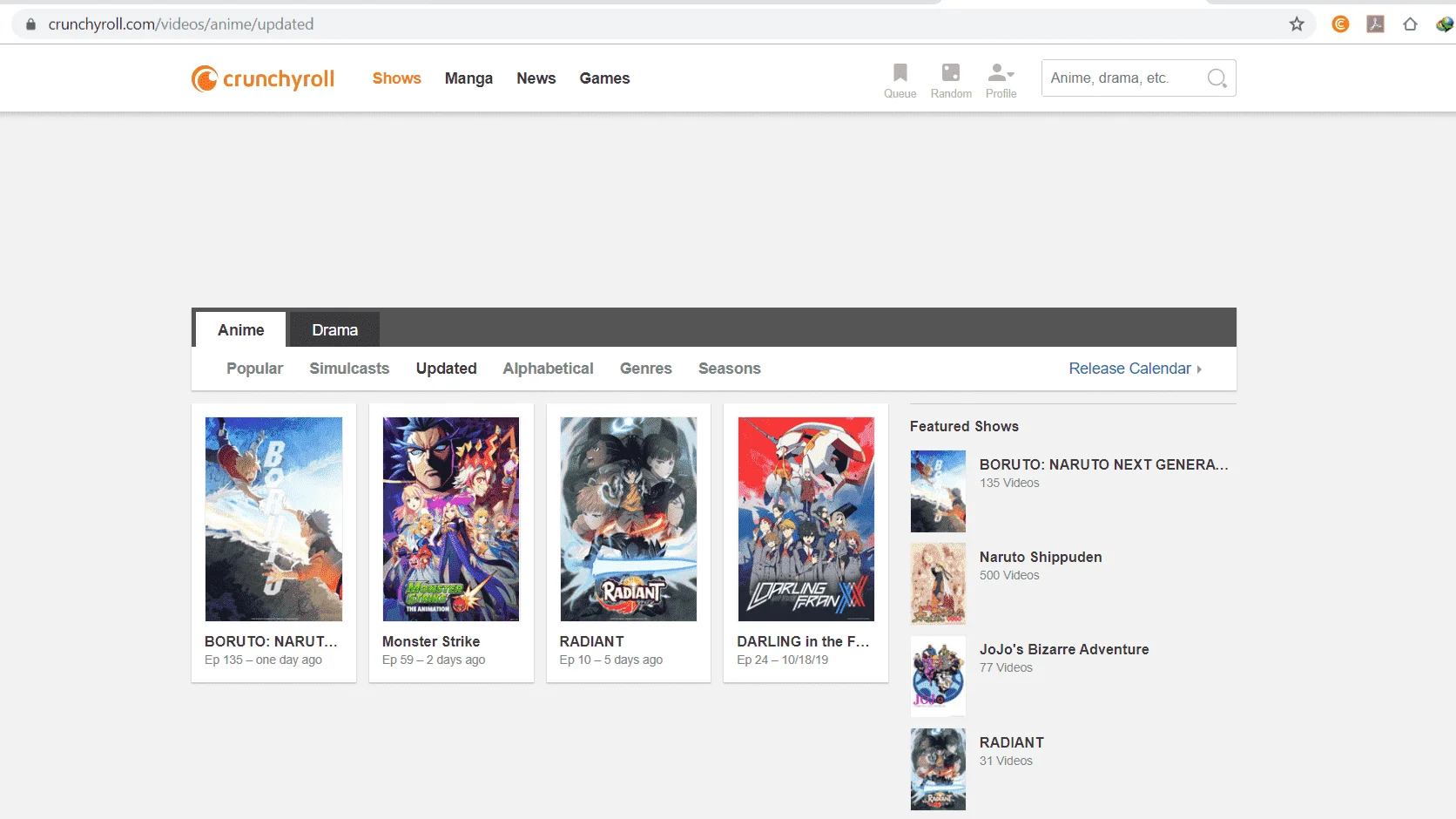Click the 'Ep 24 – 10/18/19' text
The image size is (1456, 819).
pyautogui.click(x=783, y=660)
